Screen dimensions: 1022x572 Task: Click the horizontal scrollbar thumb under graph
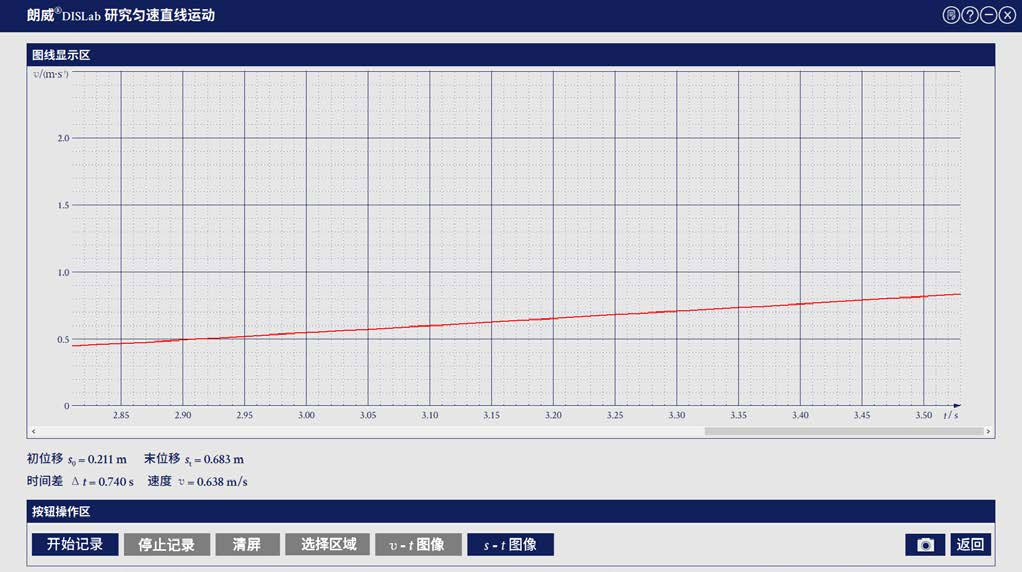pos(840,432)
